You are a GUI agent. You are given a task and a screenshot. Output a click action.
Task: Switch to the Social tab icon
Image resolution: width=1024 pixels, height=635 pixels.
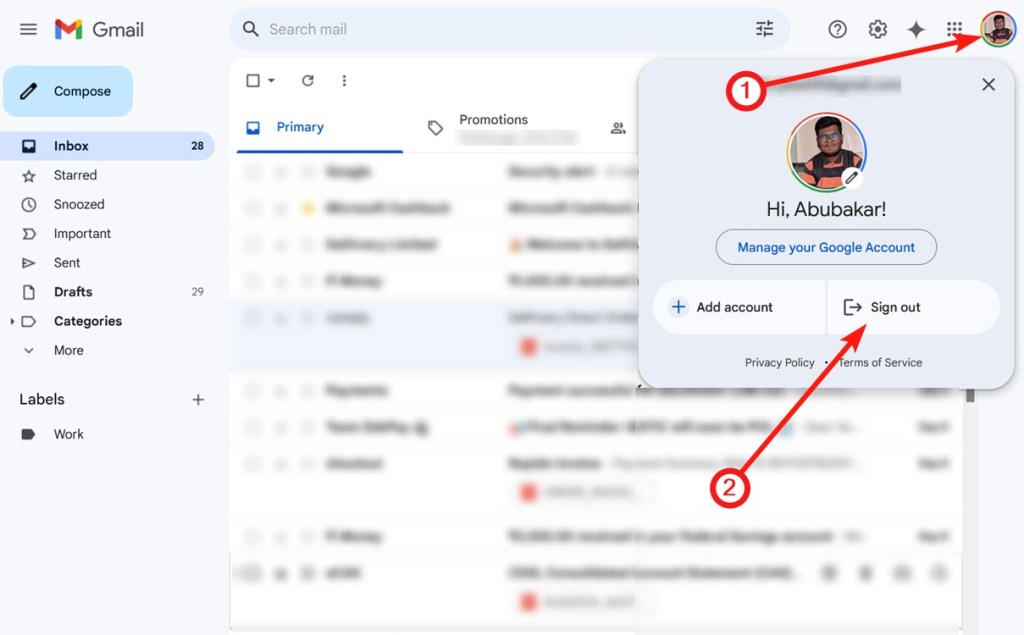[x=618, y=128]
